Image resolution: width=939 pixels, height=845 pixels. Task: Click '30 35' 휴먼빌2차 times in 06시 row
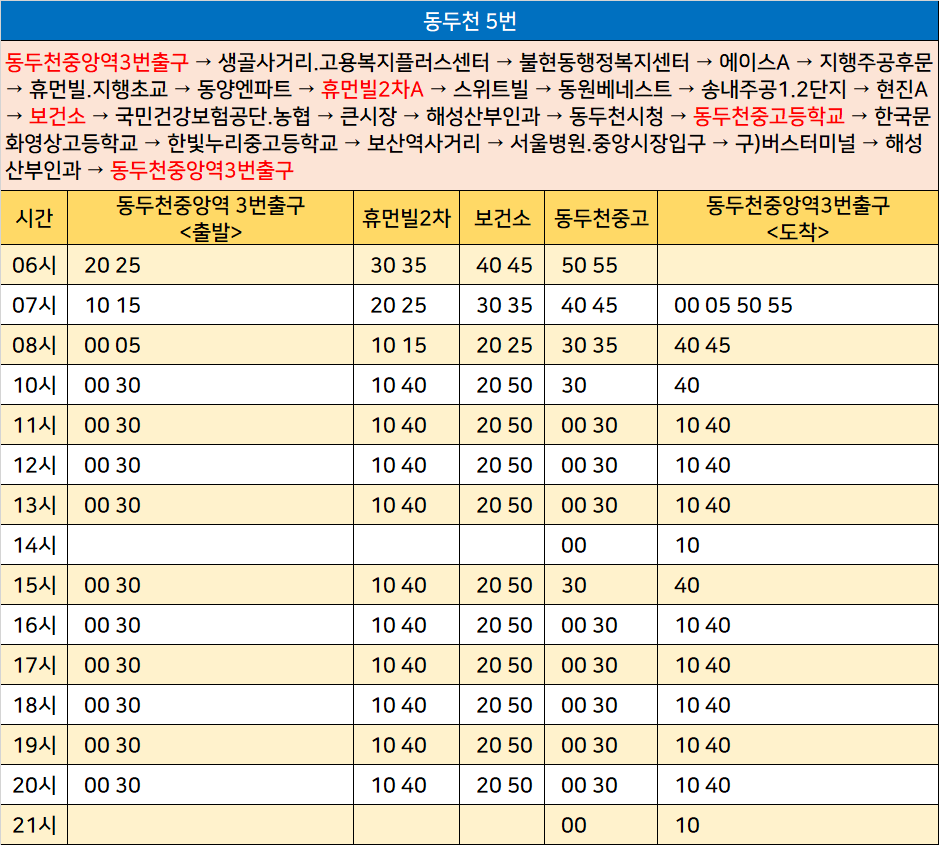(x=398, y=265)
